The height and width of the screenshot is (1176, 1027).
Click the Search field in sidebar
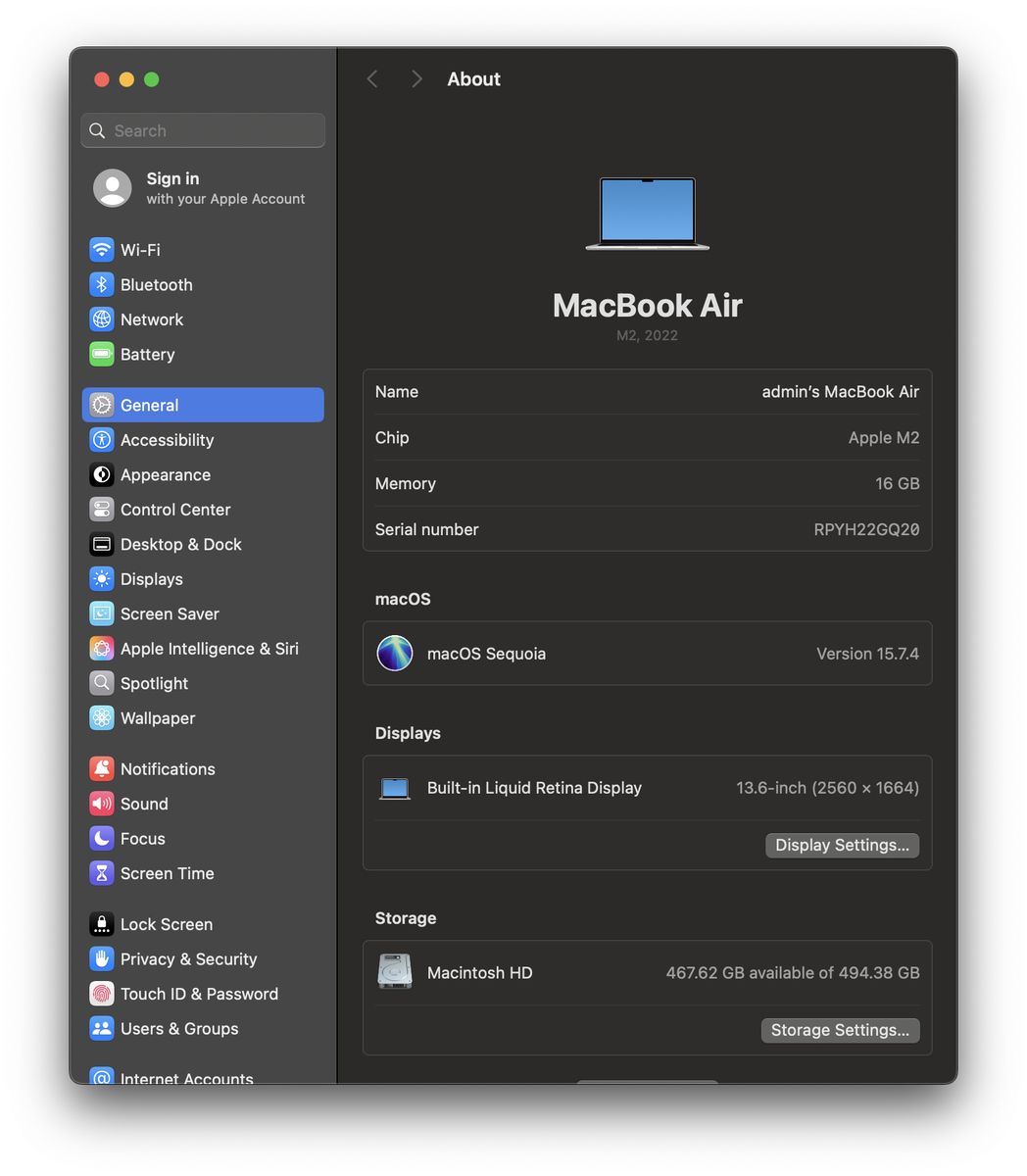coord(203,130)
